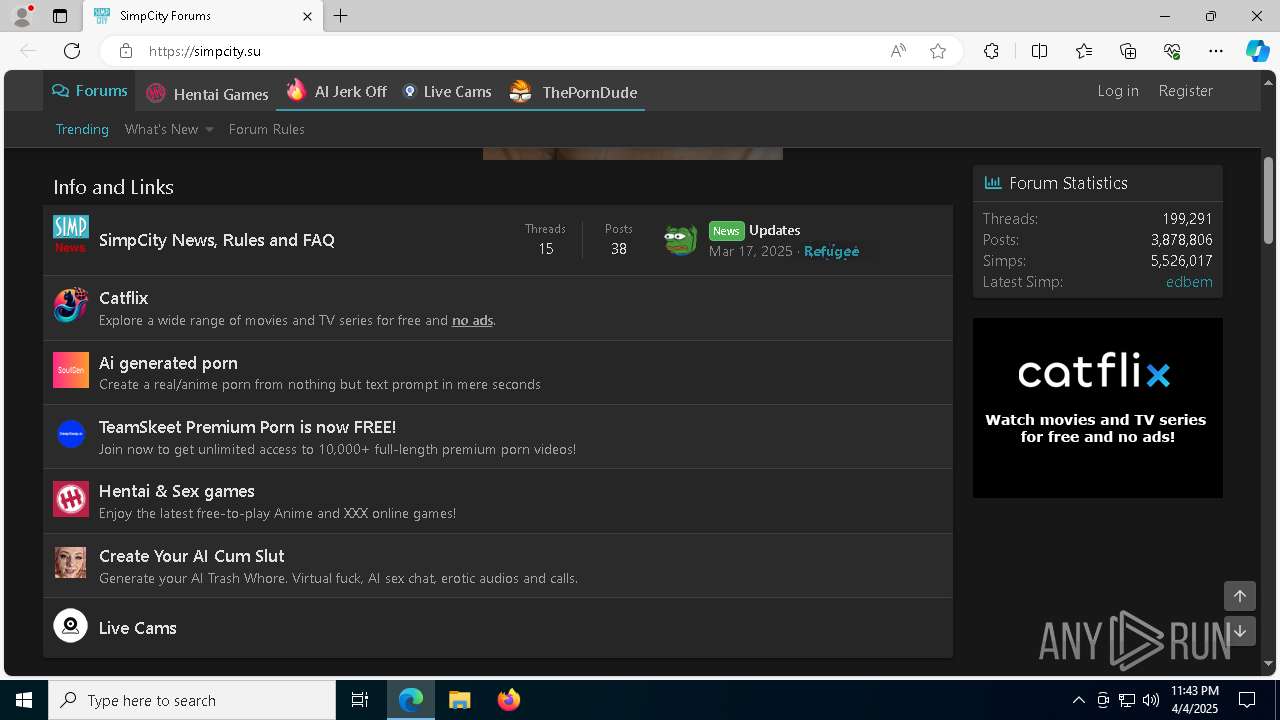Open the Windows Start menu
This screenshot has width=1280, height=720.
click(24, 700)
